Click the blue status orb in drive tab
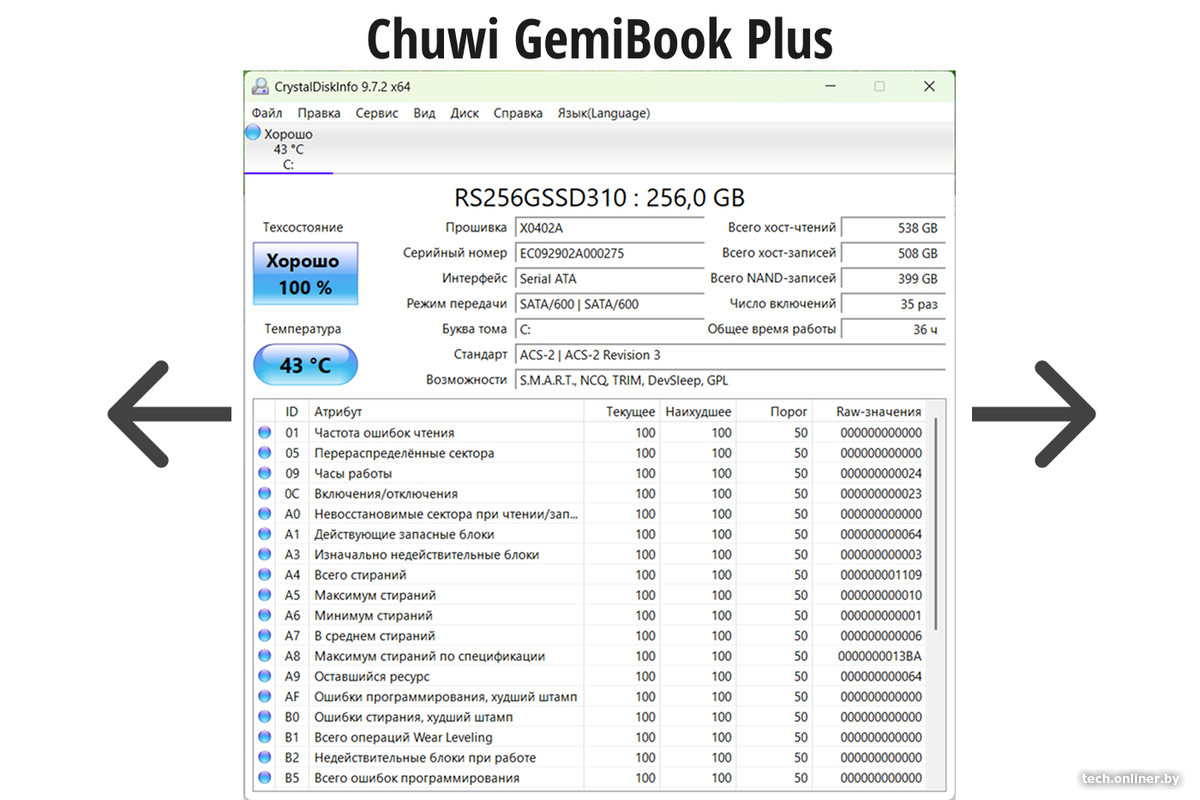Image resolution: width=1200 pixels, height=800 pixels. pyautogui.click(x=253, y=133)
